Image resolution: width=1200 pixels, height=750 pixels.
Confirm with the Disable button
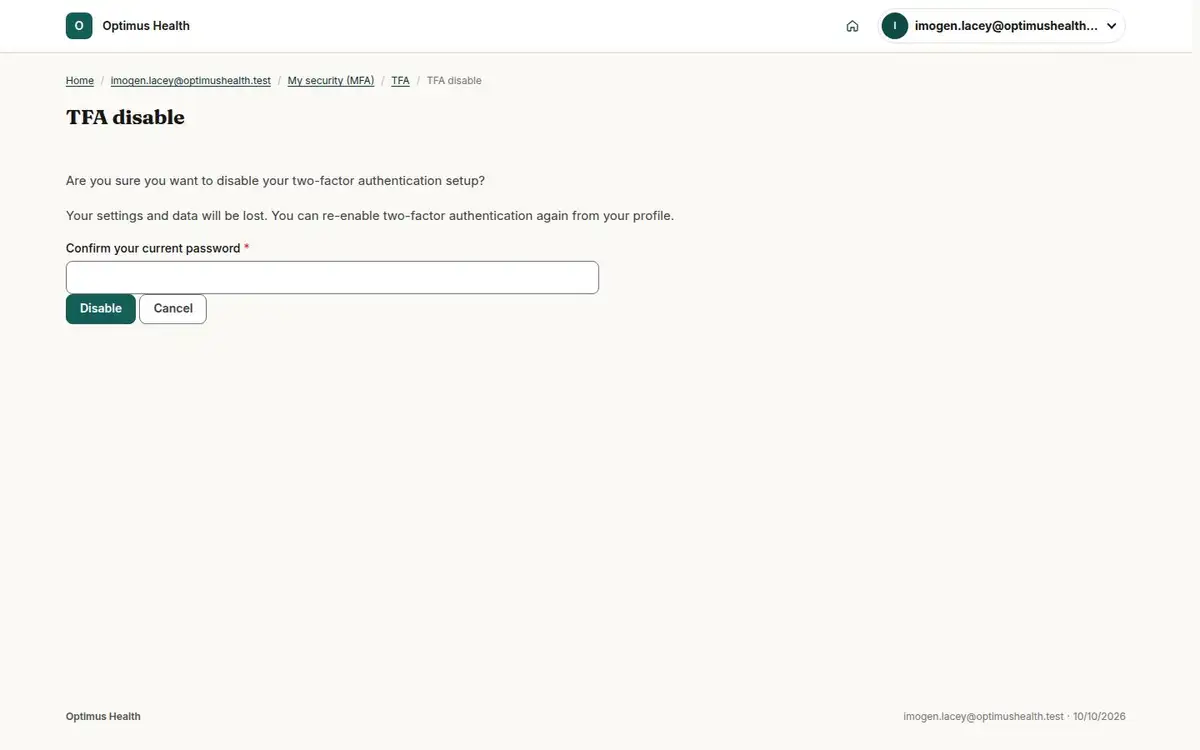[101, 309]
